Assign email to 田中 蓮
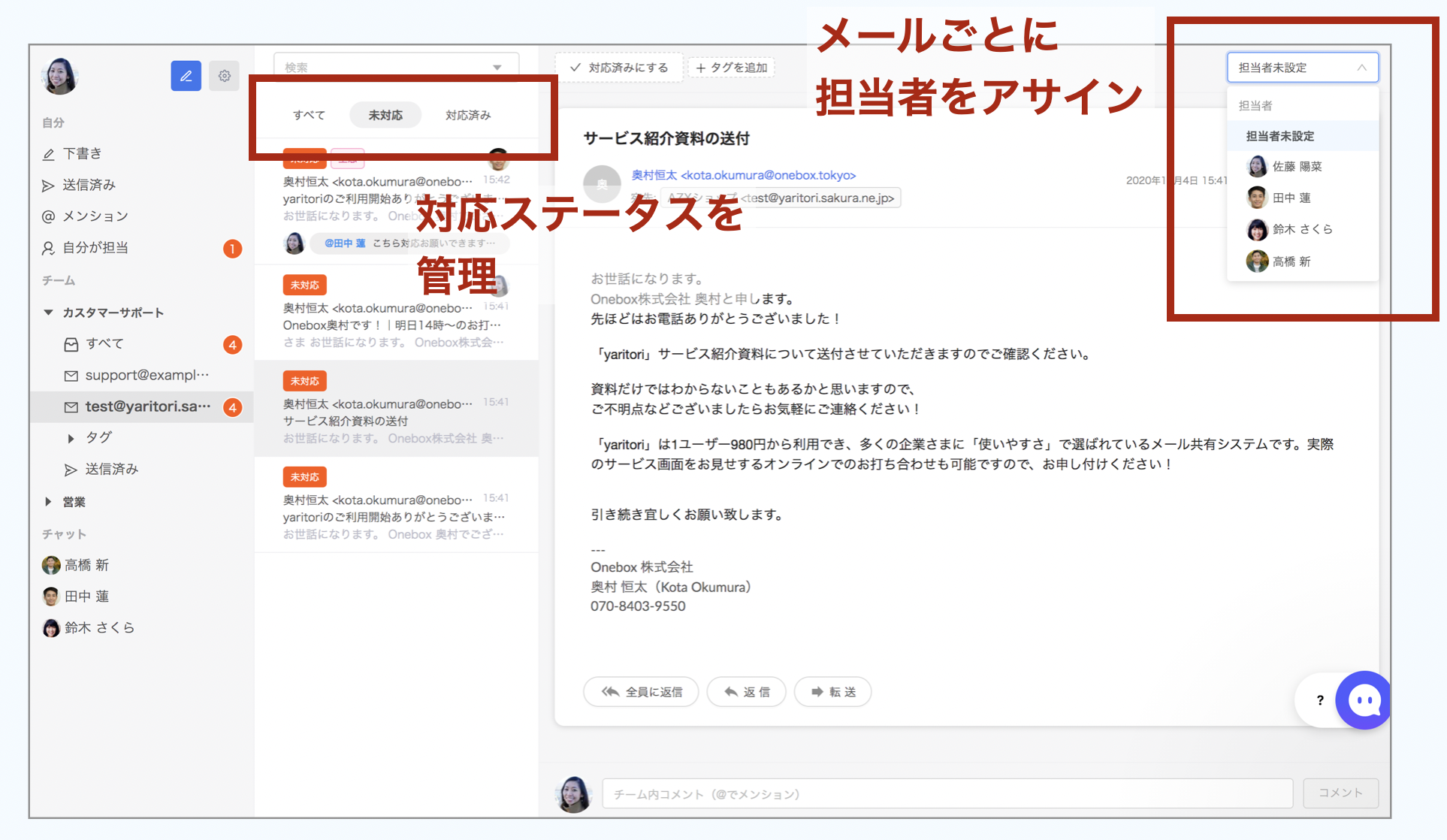1447x840 pixels. point(1291,198)
